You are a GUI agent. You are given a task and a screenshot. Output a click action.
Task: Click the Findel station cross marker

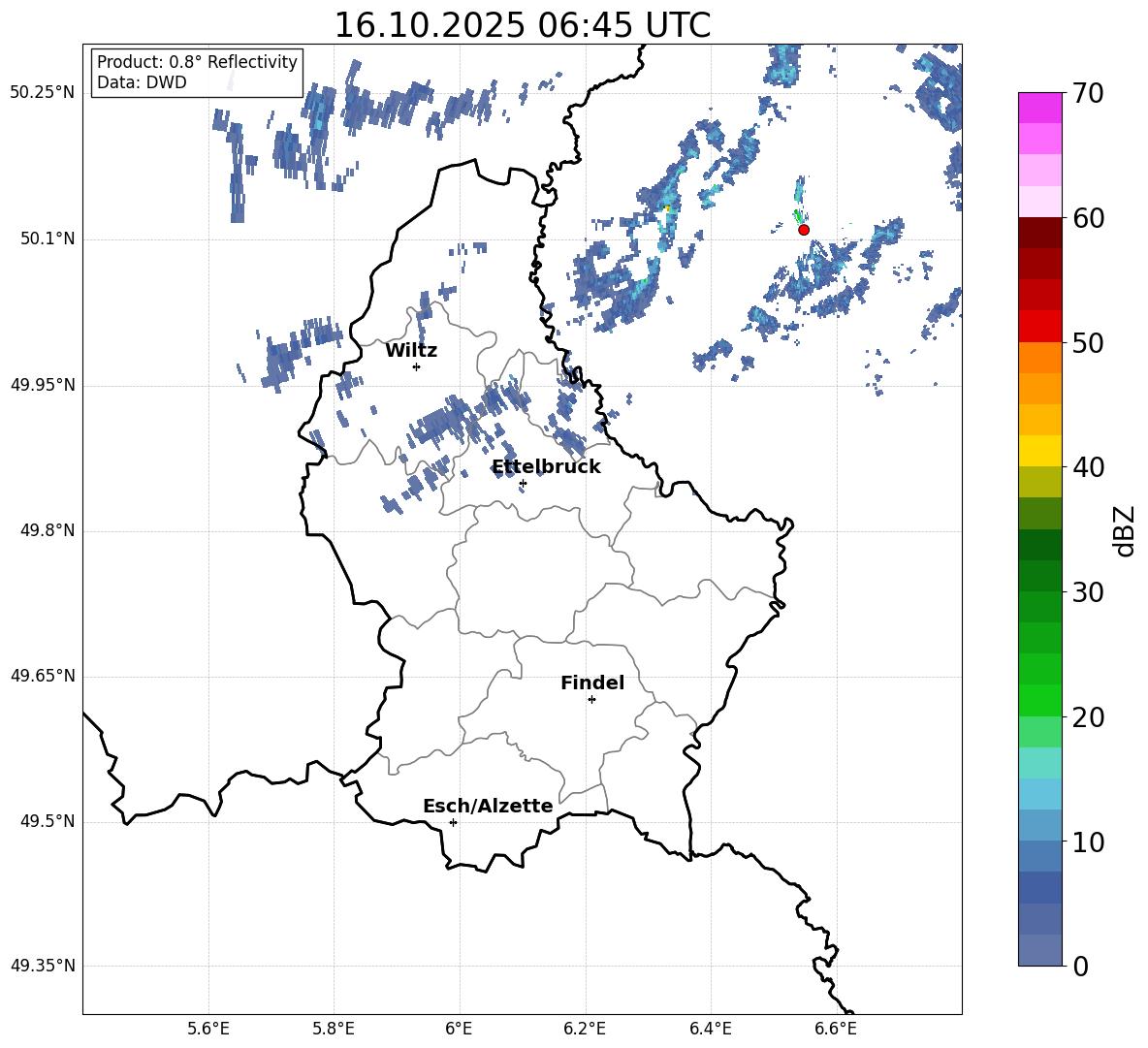[x=591, y=700]
